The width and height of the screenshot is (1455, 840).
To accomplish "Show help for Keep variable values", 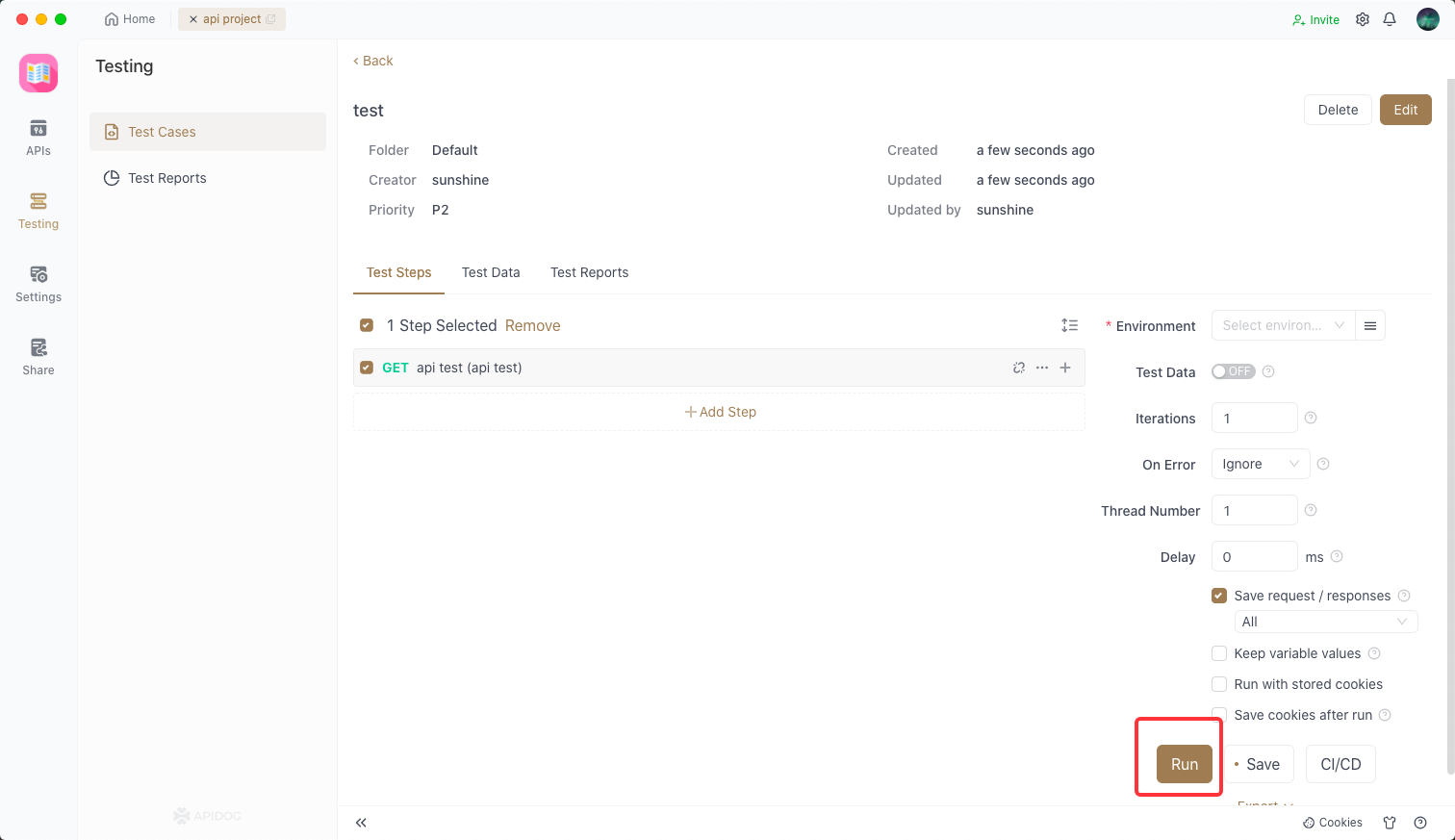I will coord(1374,653).
